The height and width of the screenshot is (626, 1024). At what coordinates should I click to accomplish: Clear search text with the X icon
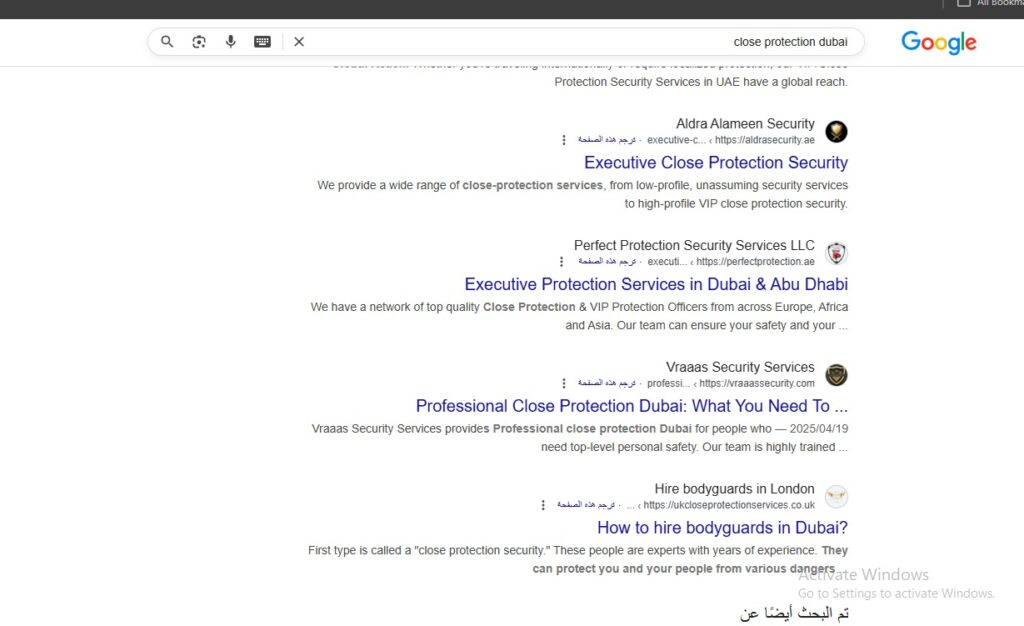pyautogui.click(x=299, y=42)
